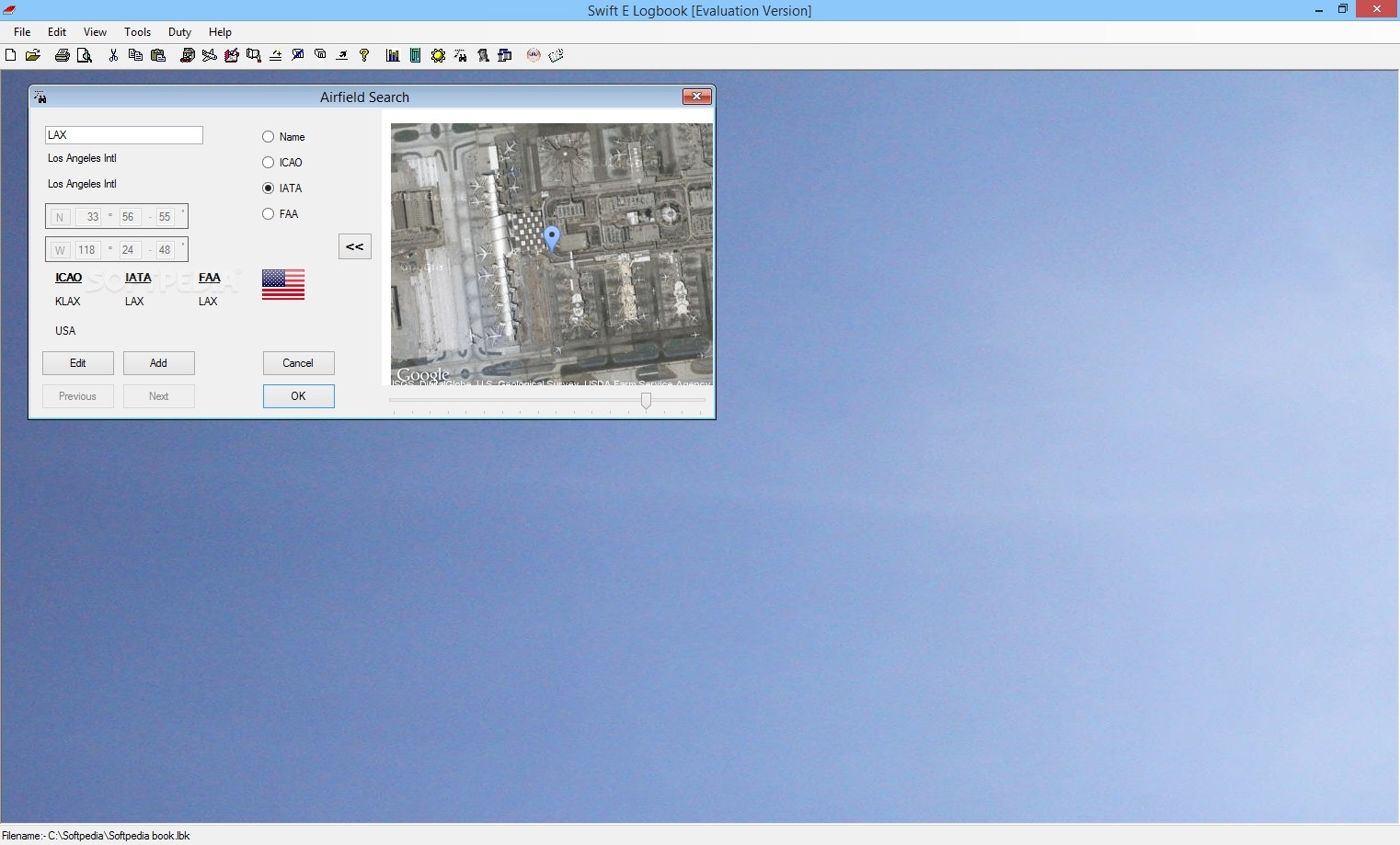The image size is (1400, 845).
Task: Click the Previous button
Action: (x=78, y=396)
